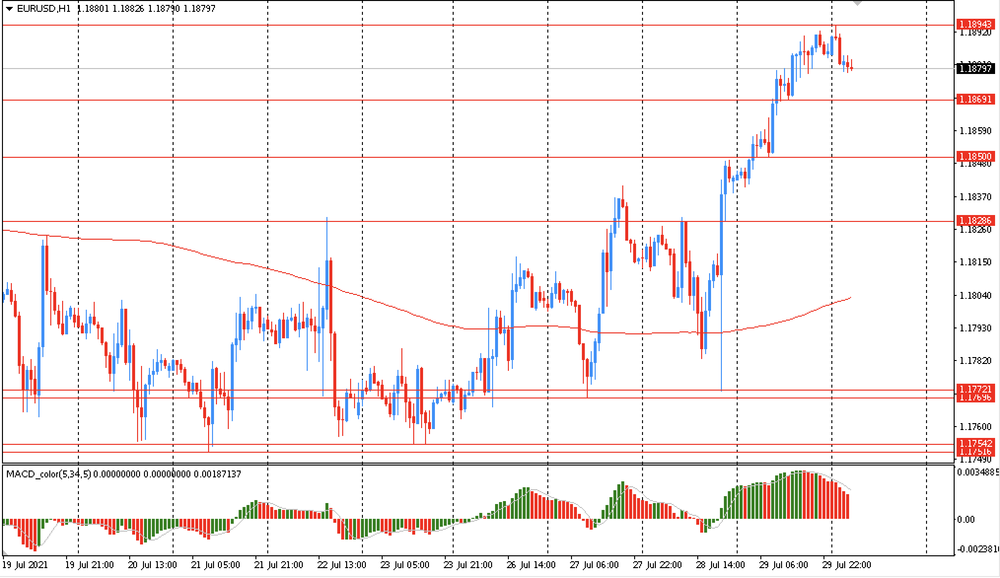
Task: Select the 1.17542 red level label
Action: [x=975, y=443]
